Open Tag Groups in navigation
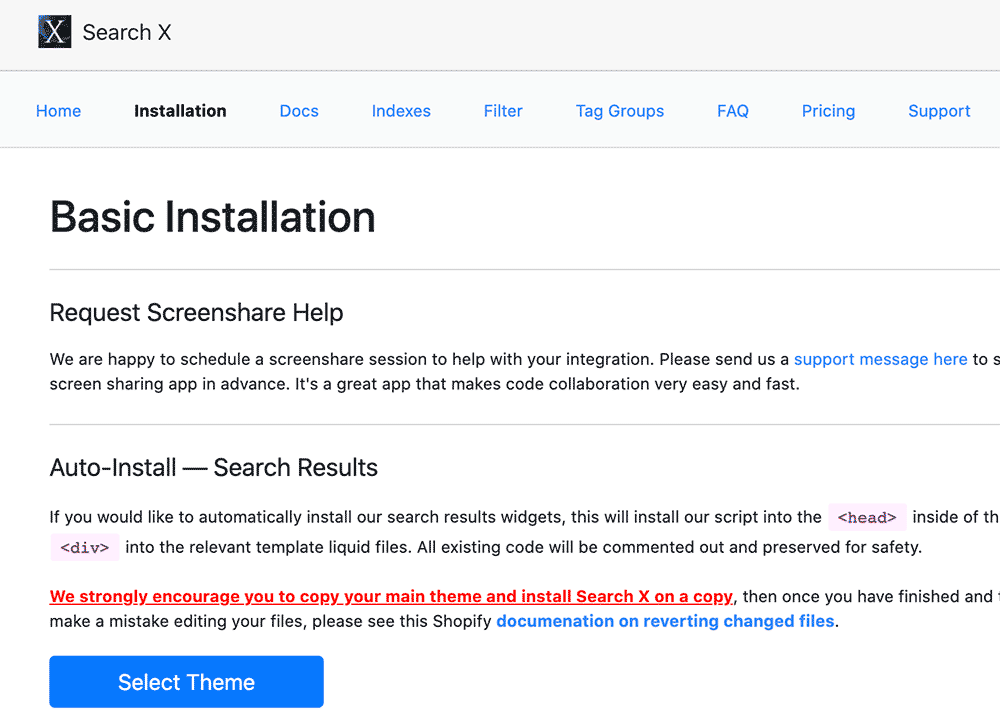The height and width of the screenshot is (727, 1000). pos(620,111)
